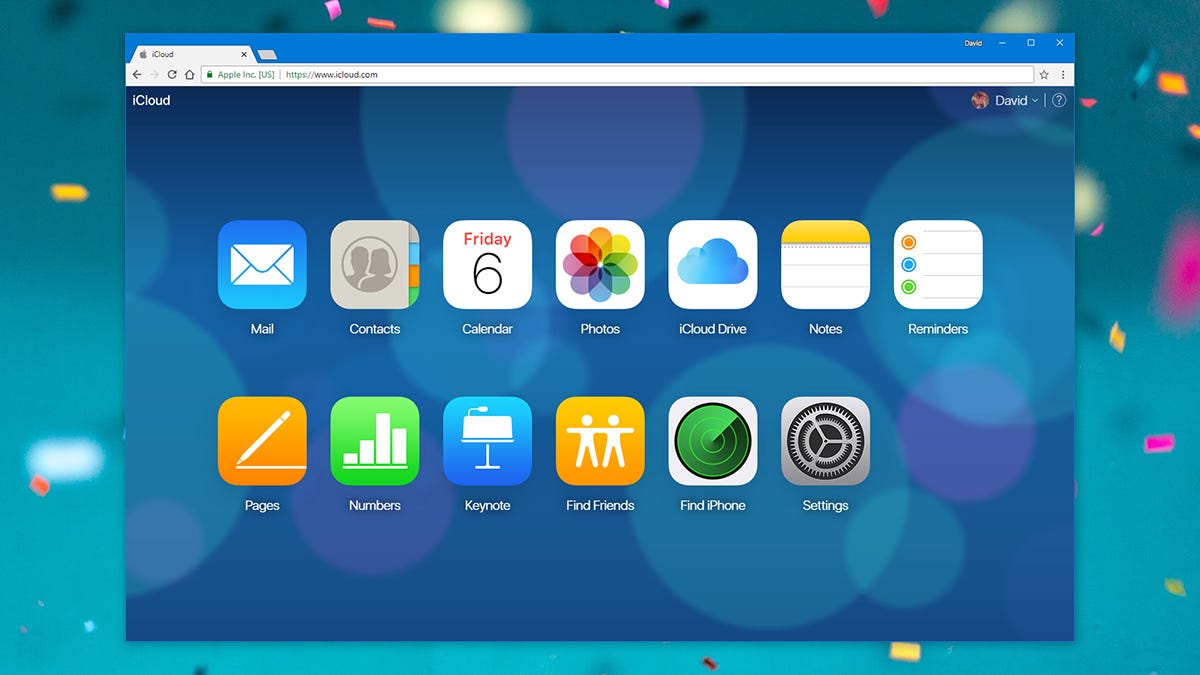The image size is (1200, 675).
Task: Click the Calendar label text
Action: [x=487, y=329]
